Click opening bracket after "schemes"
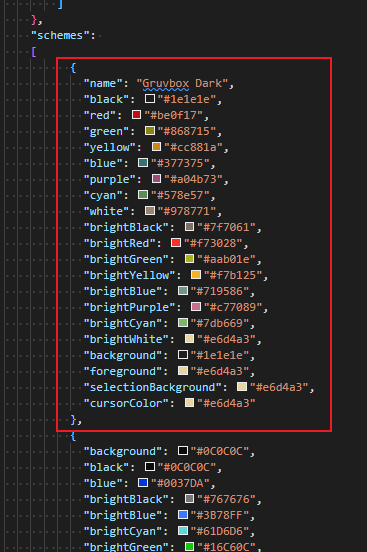Viewport: 367px width, 552px height. click(x=34, y=52)
